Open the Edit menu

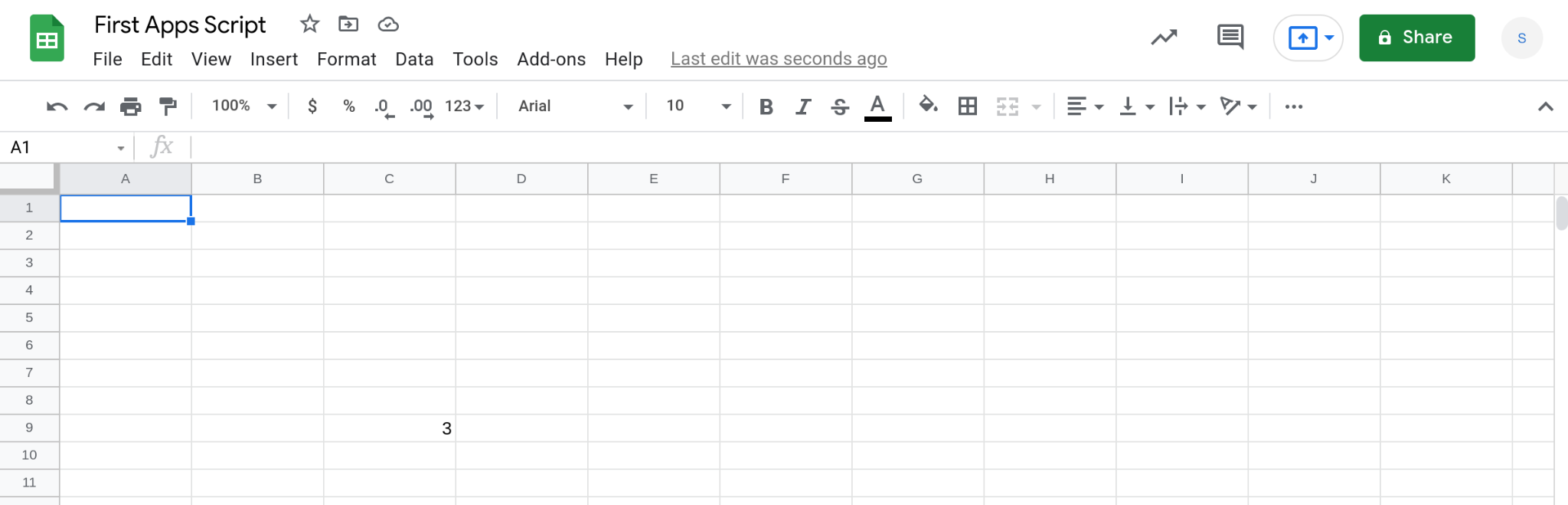pyautogui.click(x=156, y=59)
